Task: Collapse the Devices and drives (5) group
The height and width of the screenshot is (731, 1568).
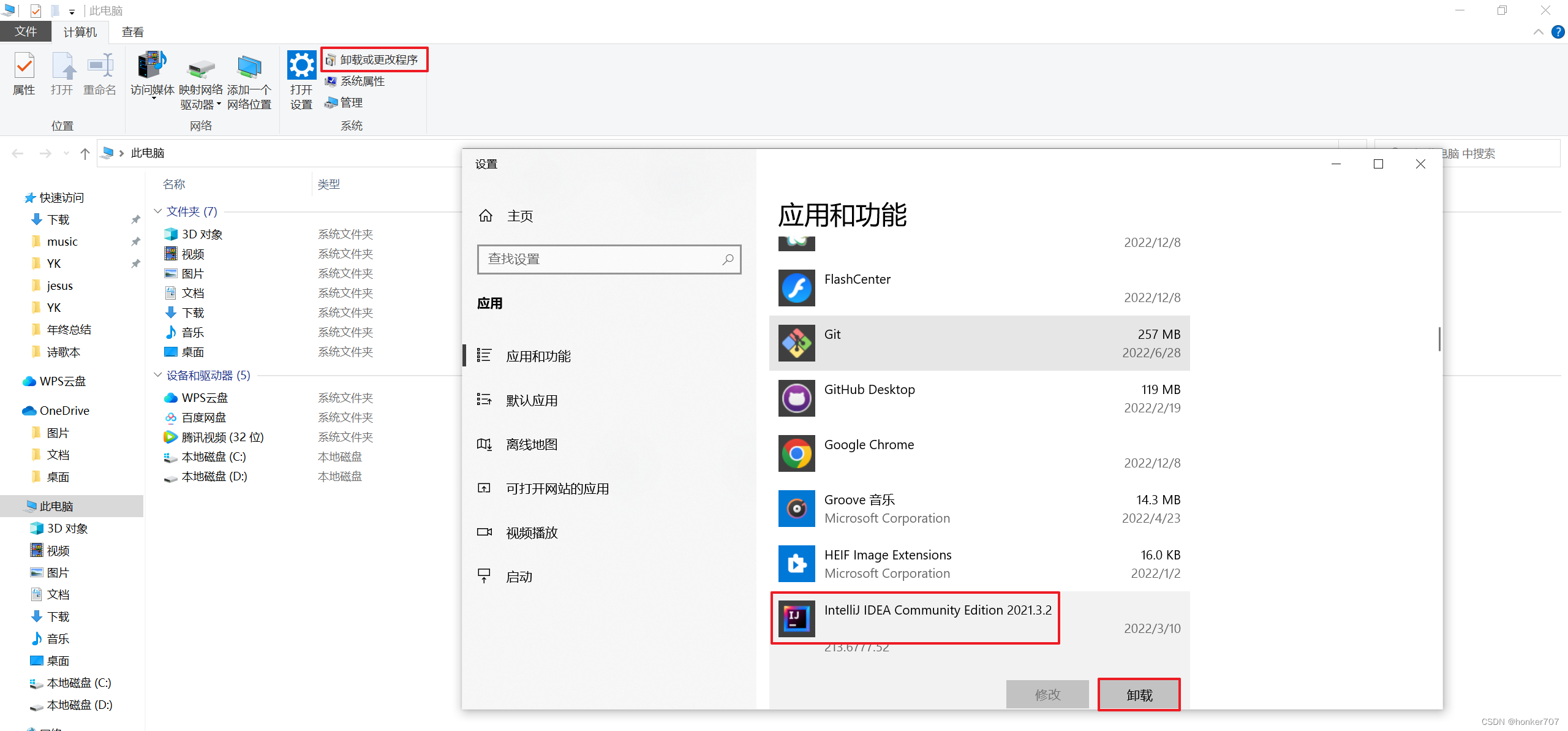Action: (158, 375)
